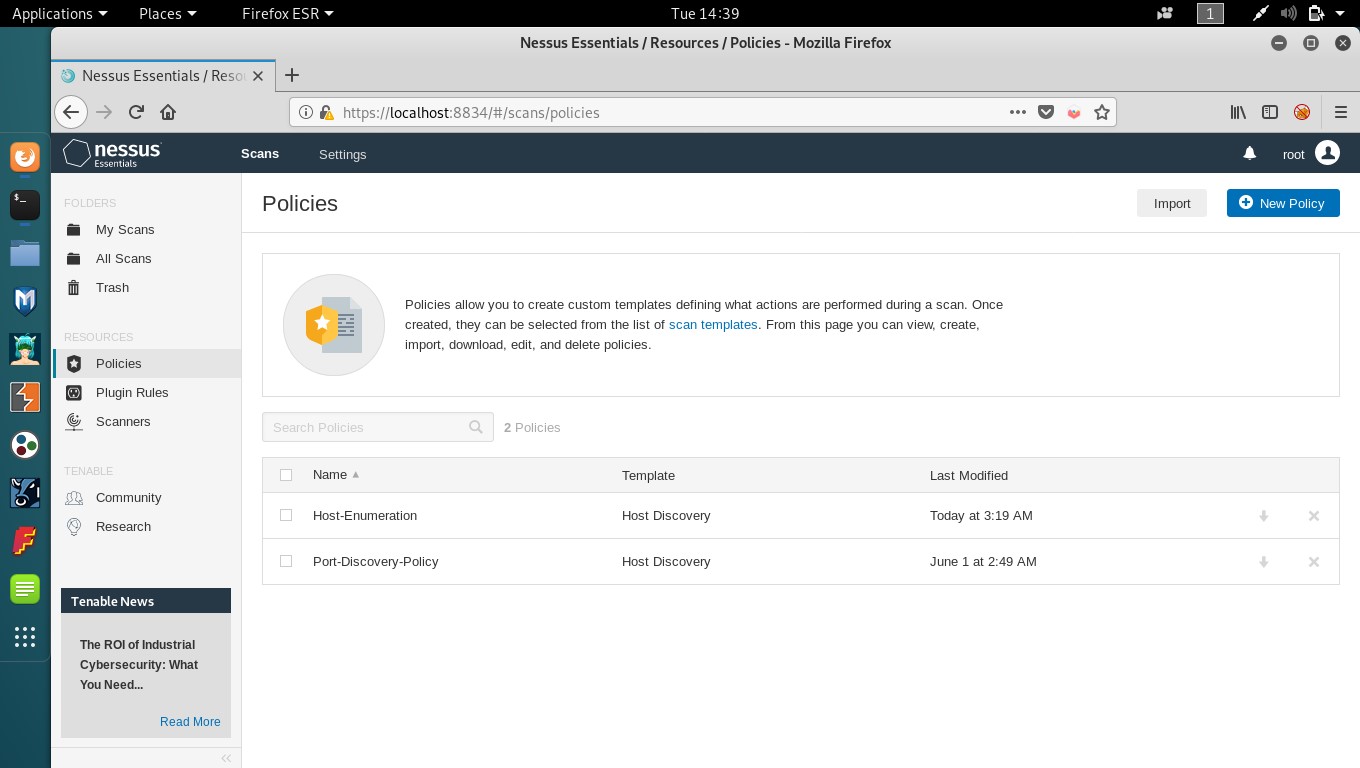Image resolution: width=1360 pixels, height=768 pixels.
Task: Open the ROI of Industrial Cybersecurity news headline
Action: coord(139,664)
